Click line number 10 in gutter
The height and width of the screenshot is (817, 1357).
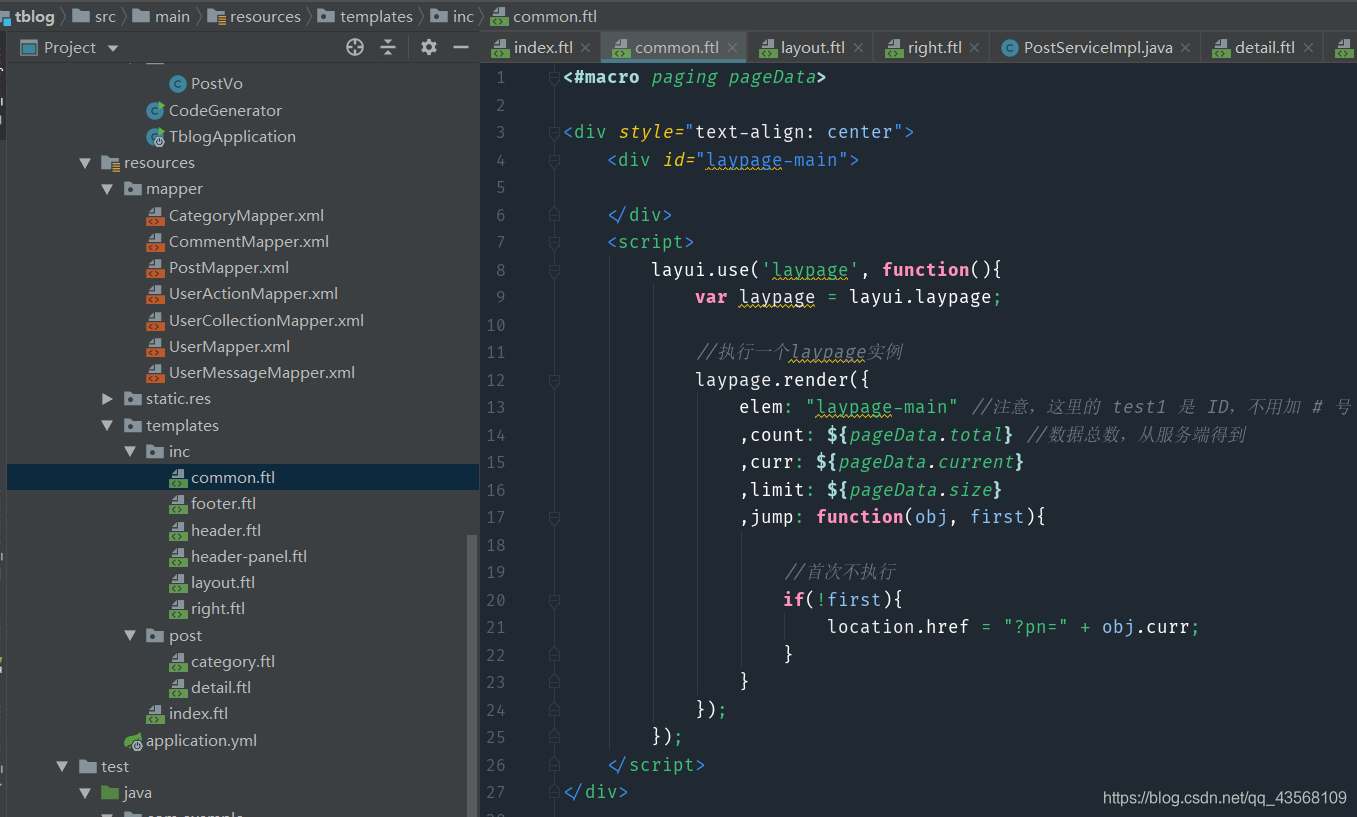496,325
